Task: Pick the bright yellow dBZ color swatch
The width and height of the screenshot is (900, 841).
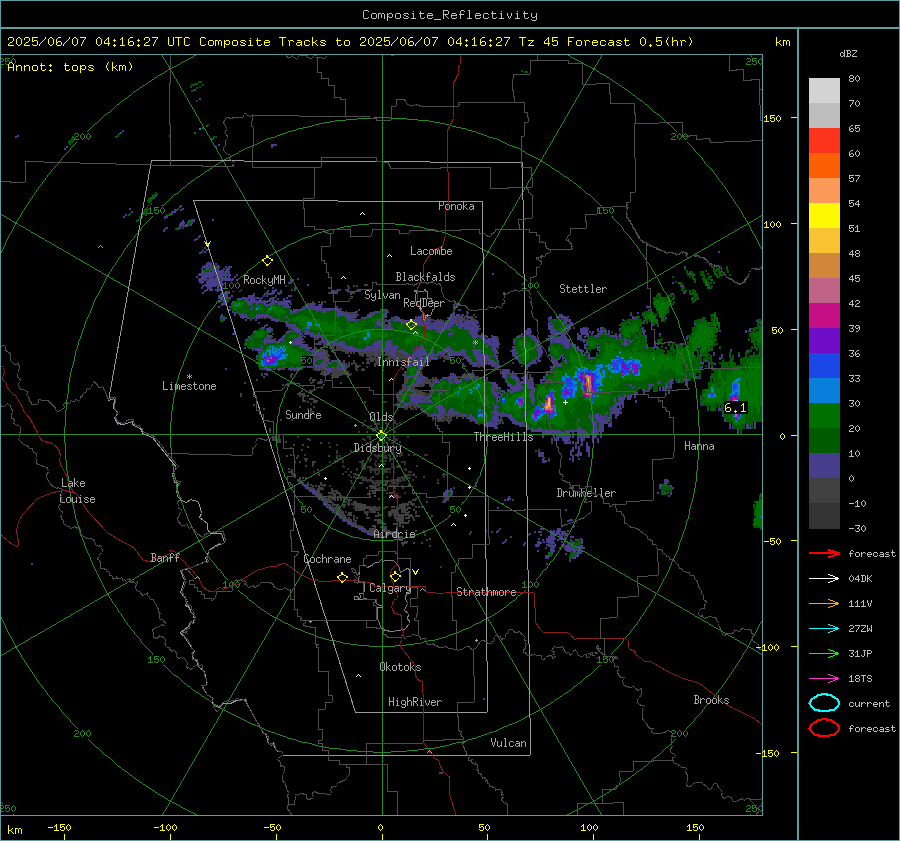Action: (824, 215)
